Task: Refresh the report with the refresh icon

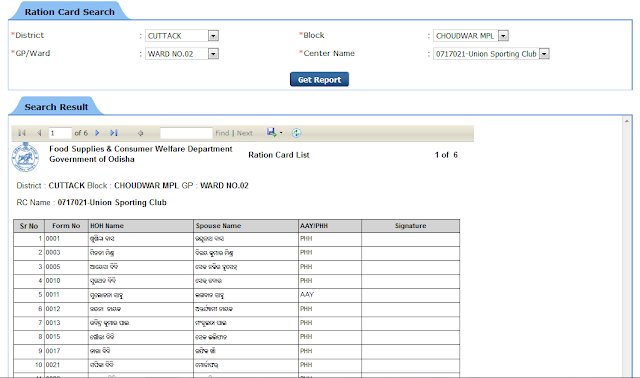Action: tap(296, 133)
